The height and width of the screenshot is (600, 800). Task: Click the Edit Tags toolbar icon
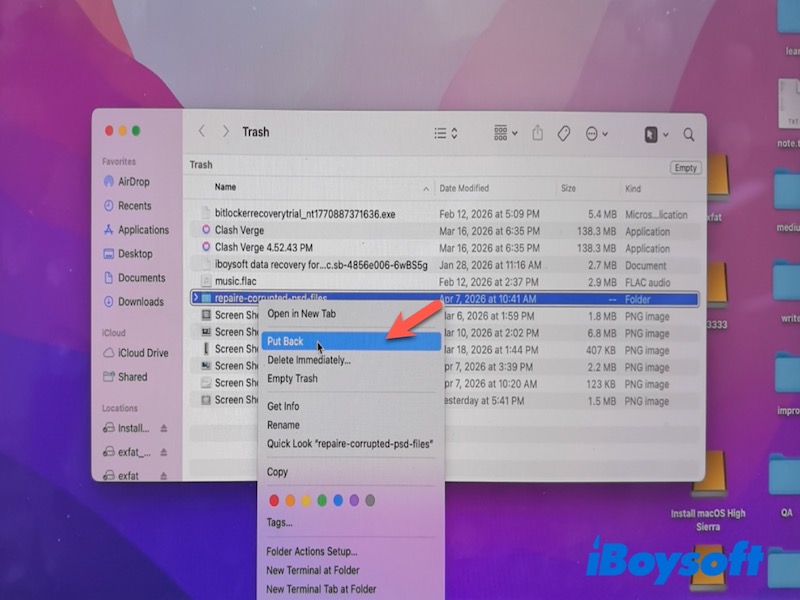coord(564,133)
